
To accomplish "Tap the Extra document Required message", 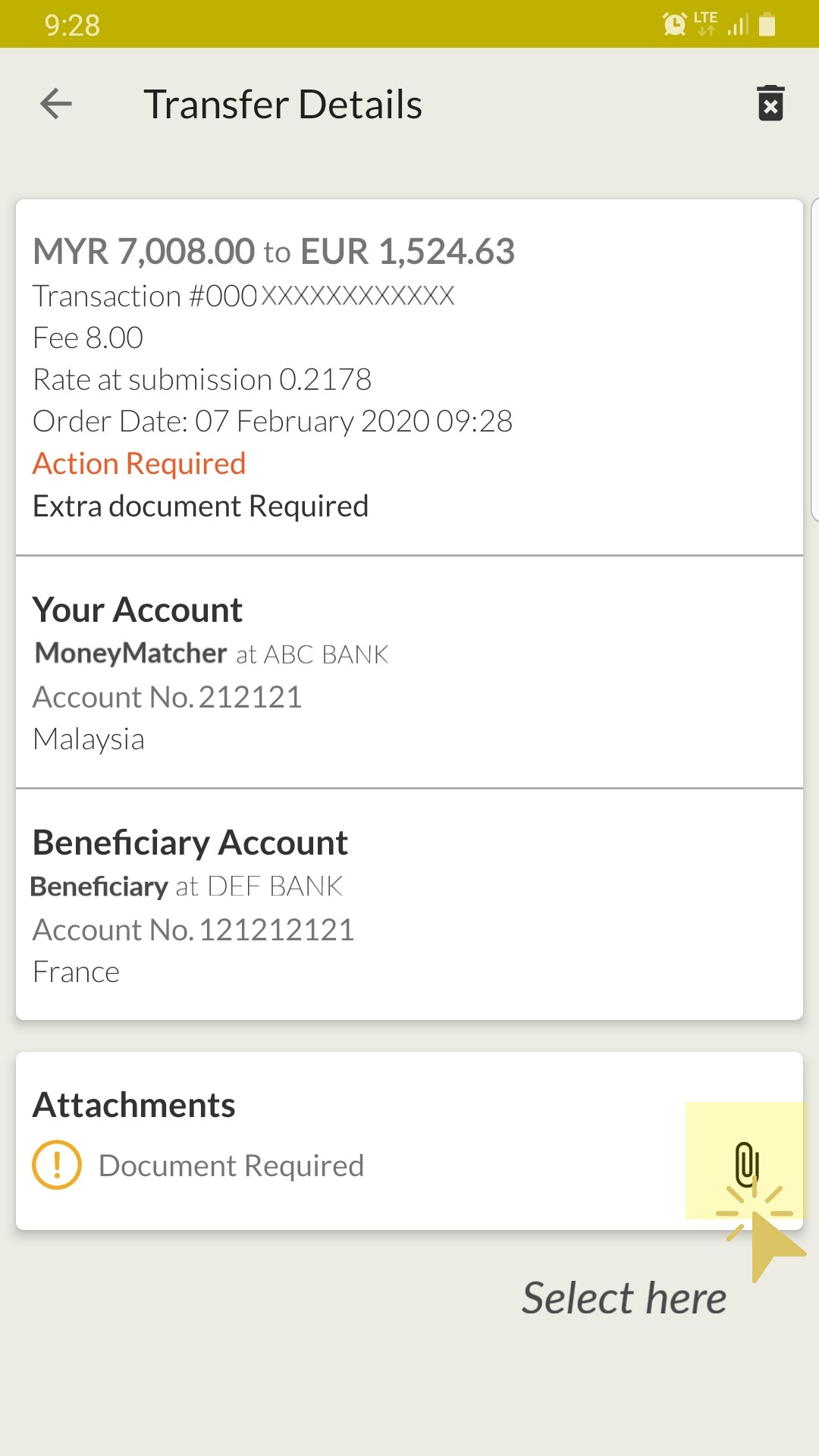I will 201,506.
